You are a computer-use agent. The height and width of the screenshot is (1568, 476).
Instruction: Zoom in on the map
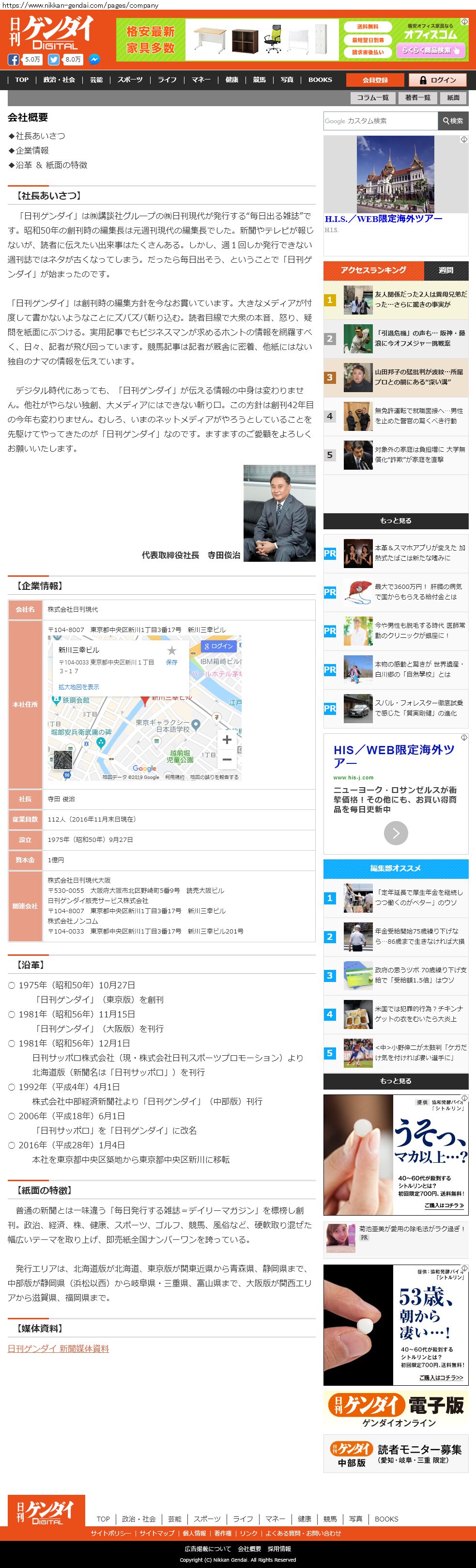[227, 740]
